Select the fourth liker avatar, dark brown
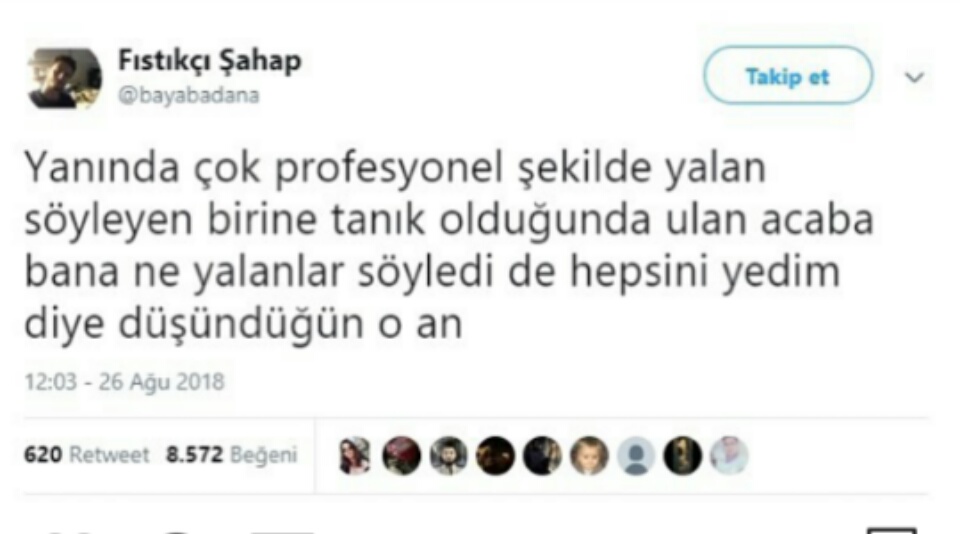The image size is (960, 534). click(495, 456)
